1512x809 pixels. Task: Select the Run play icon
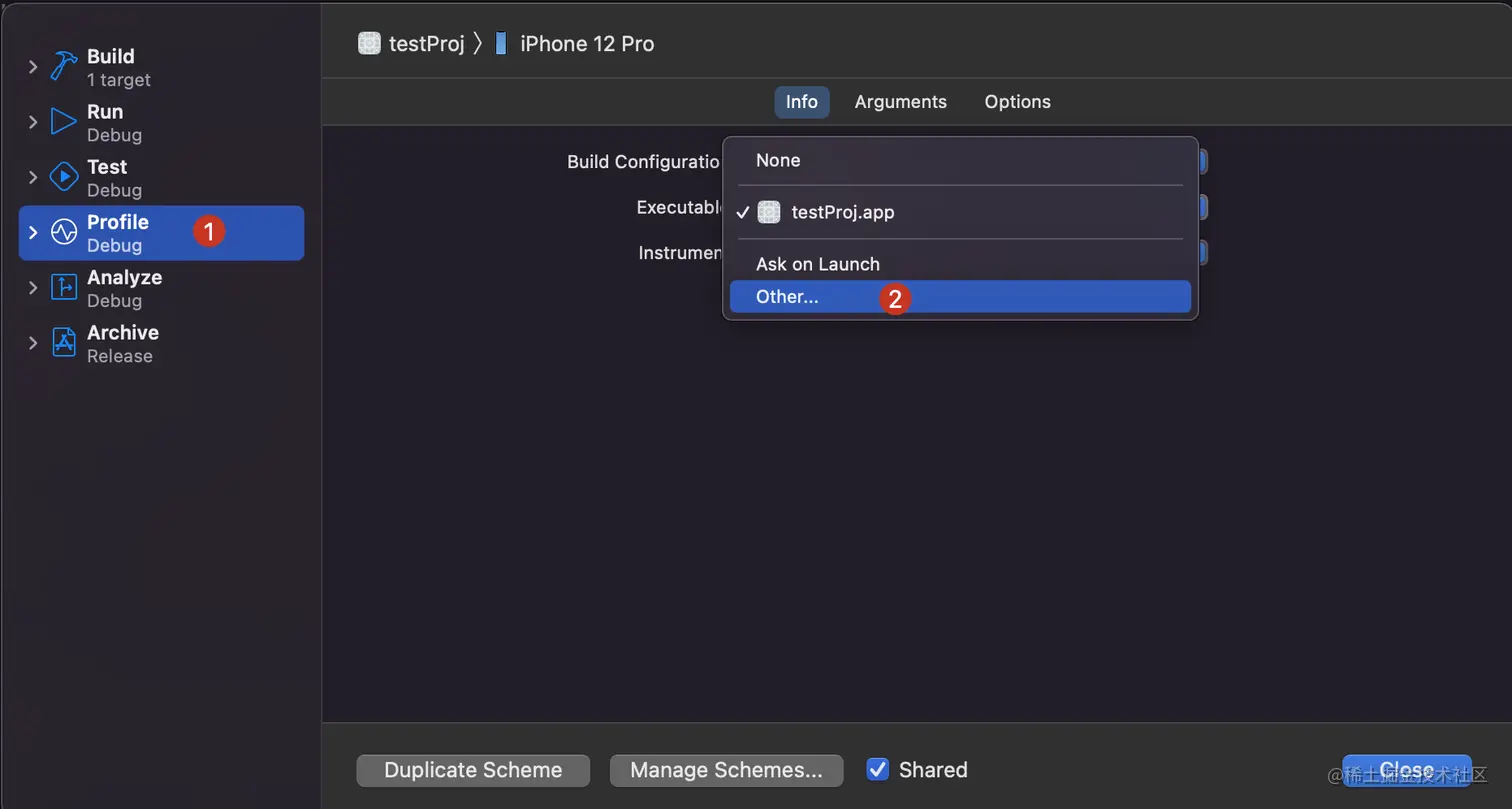click(x=64, y=122)
